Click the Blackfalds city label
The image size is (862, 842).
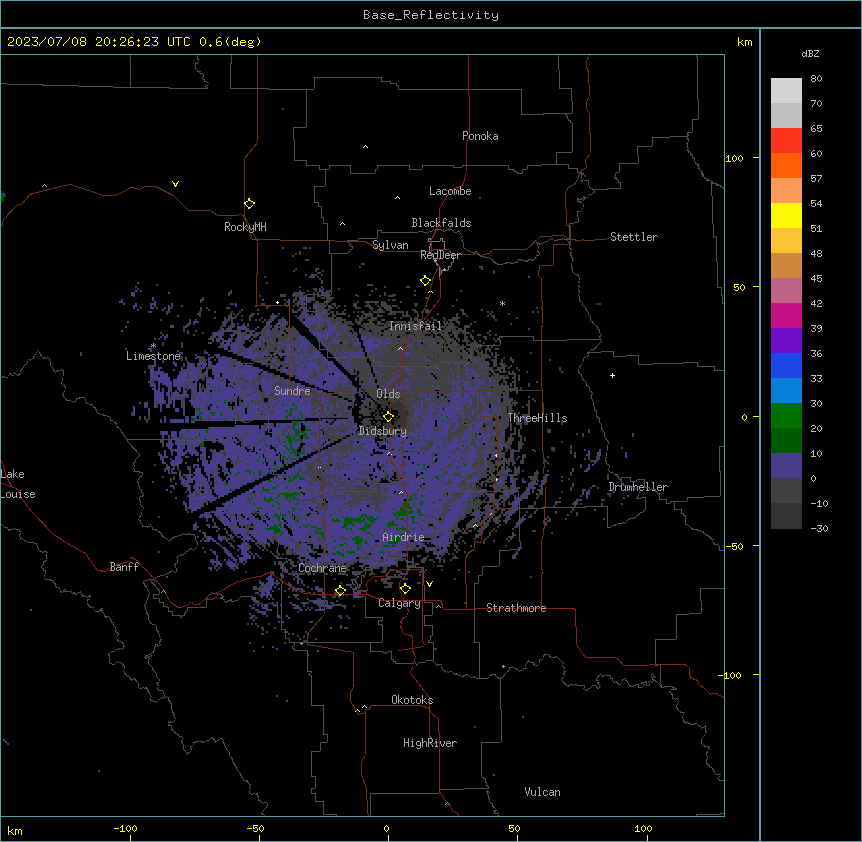click(441, 223)
